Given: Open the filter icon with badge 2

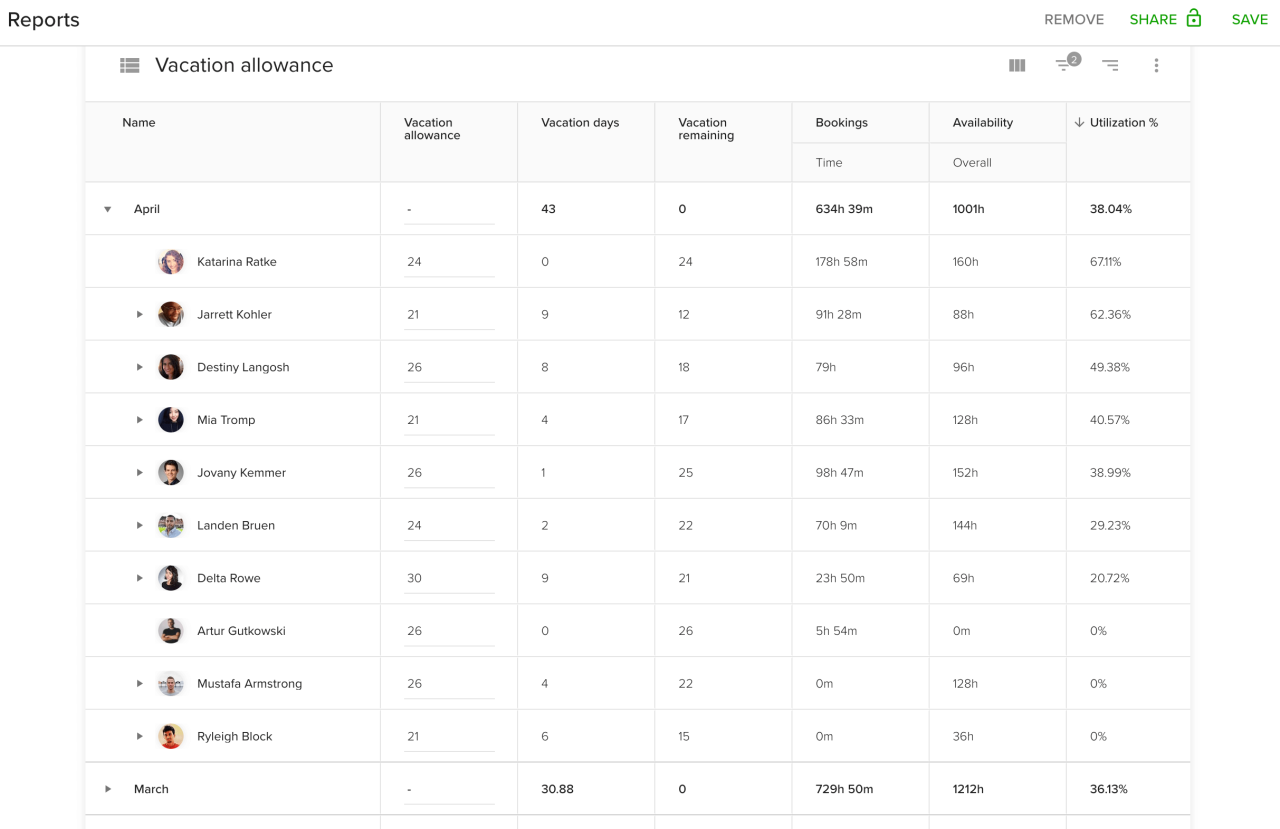Looking at the screenshot, I should [1065, 65].
